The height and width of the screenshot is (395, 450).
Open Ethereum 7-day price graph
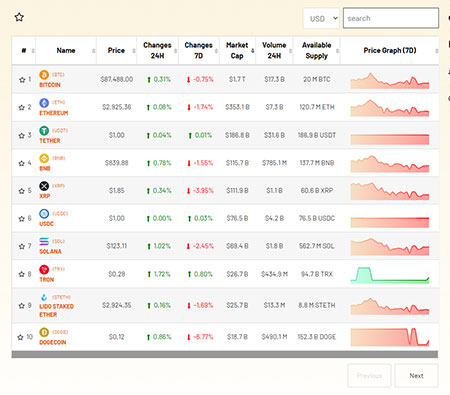390,108
